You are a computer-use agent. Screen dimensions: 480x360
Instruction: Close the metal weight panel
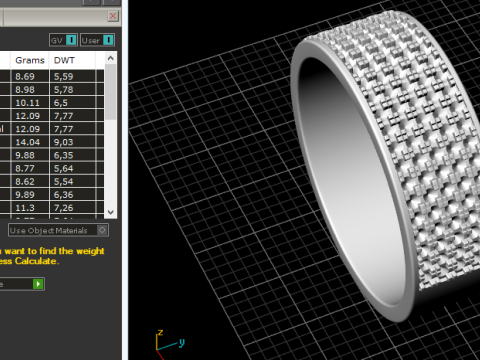[x=113, y=16]
